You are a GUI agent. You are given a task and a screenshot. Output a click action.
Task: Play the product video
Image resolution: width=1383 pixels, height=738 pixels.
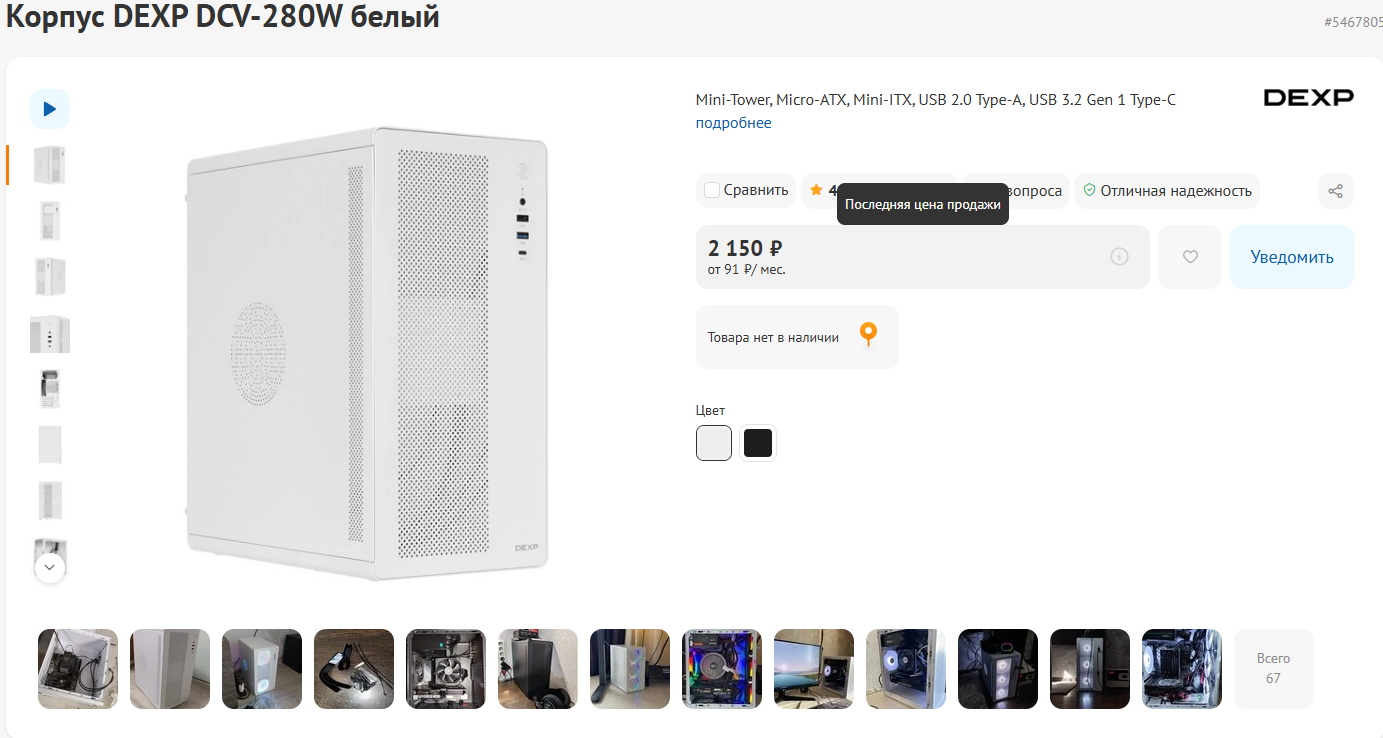click(49, 109)
